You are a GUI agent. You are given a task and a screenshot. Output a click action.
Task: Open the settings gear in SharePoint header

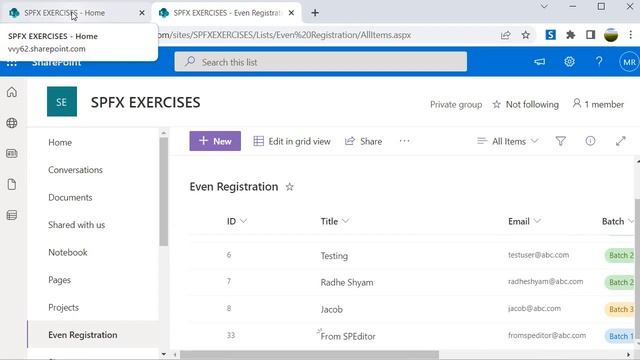pos(569,62)
